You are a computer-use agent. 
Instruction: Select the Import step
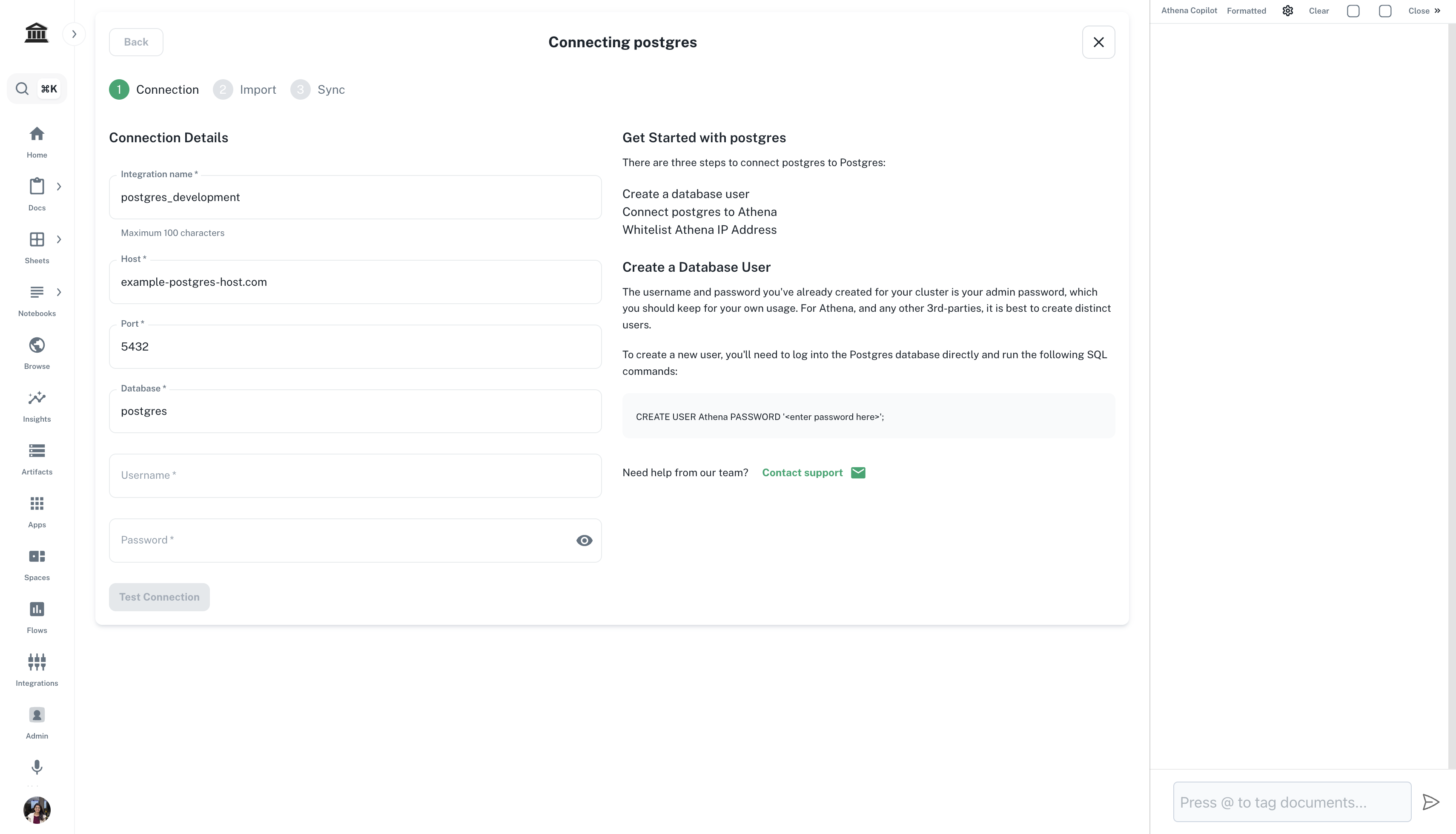coord(244,90)
